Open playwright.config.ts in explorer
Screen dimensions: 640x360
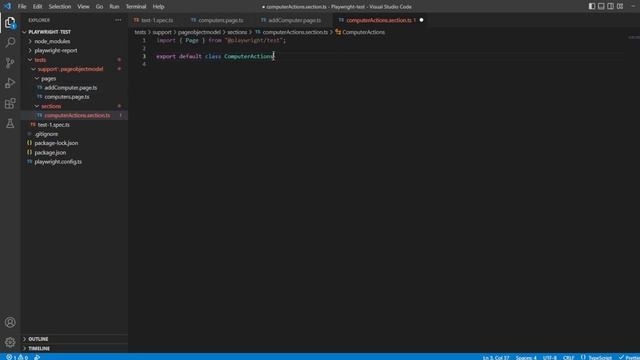58,162
